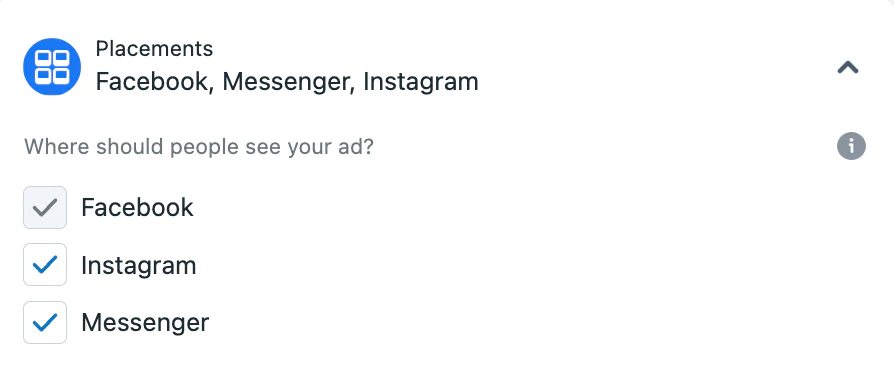Click the "Facebook, Messenger, Instagram" summary line

287,82
